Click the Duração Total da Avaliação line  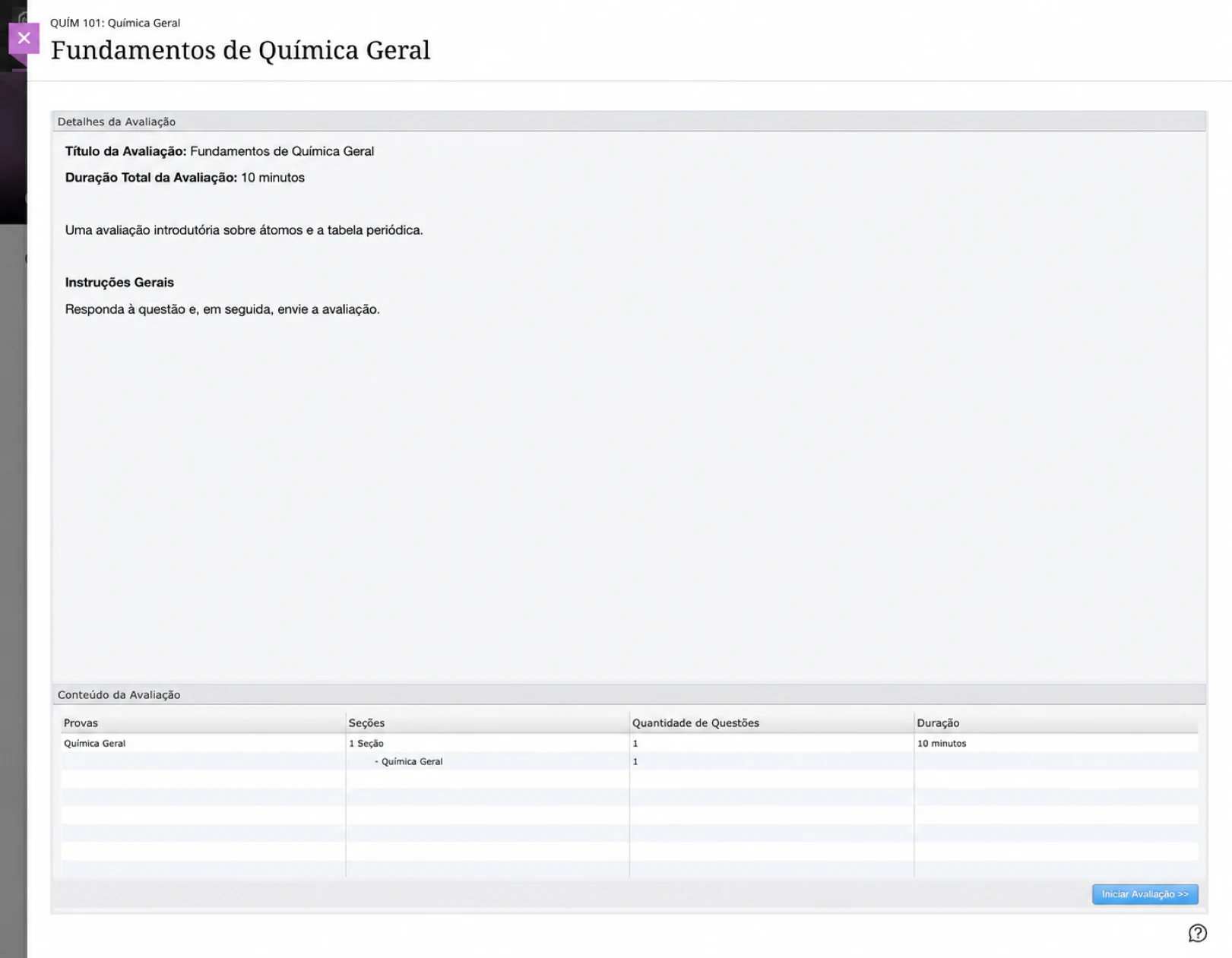[x=185, y=178]
